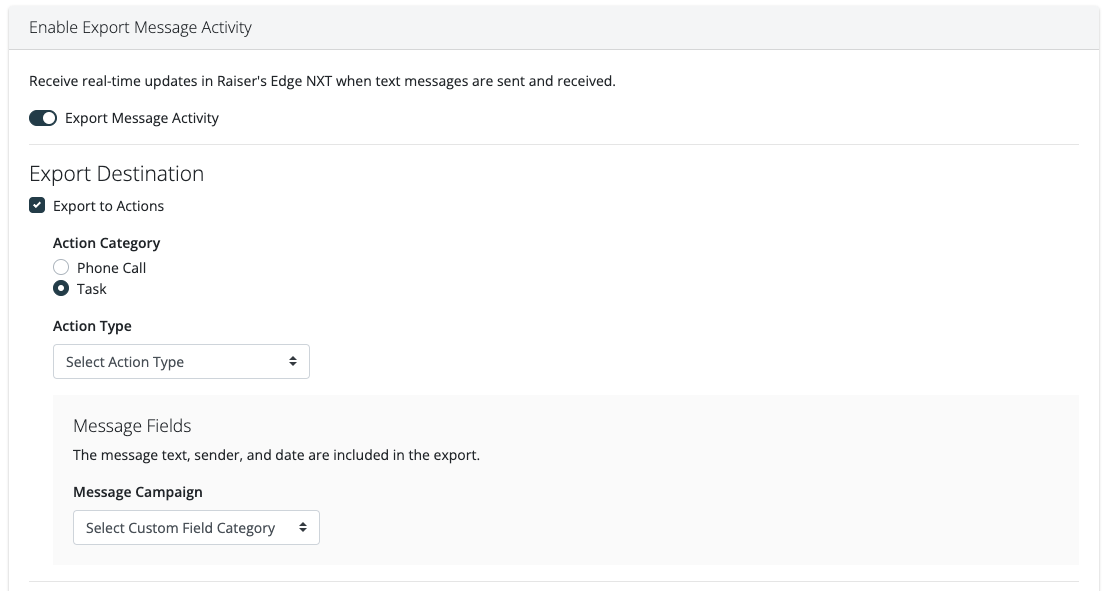Click the message text, sender, date description

pos(276,455)
